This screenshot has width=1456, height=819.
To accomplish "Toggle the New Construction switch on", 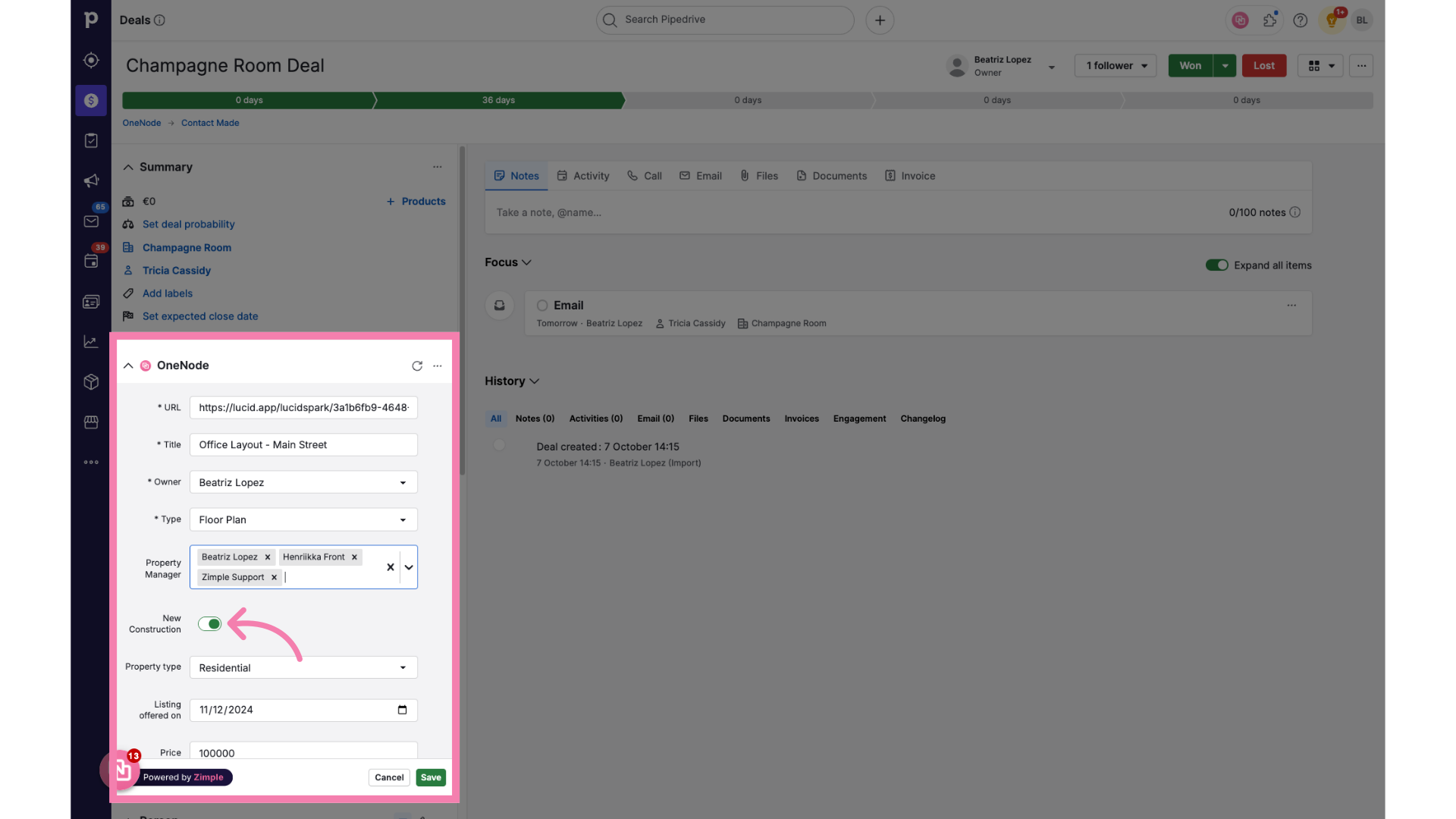I will tap(209, 624).
